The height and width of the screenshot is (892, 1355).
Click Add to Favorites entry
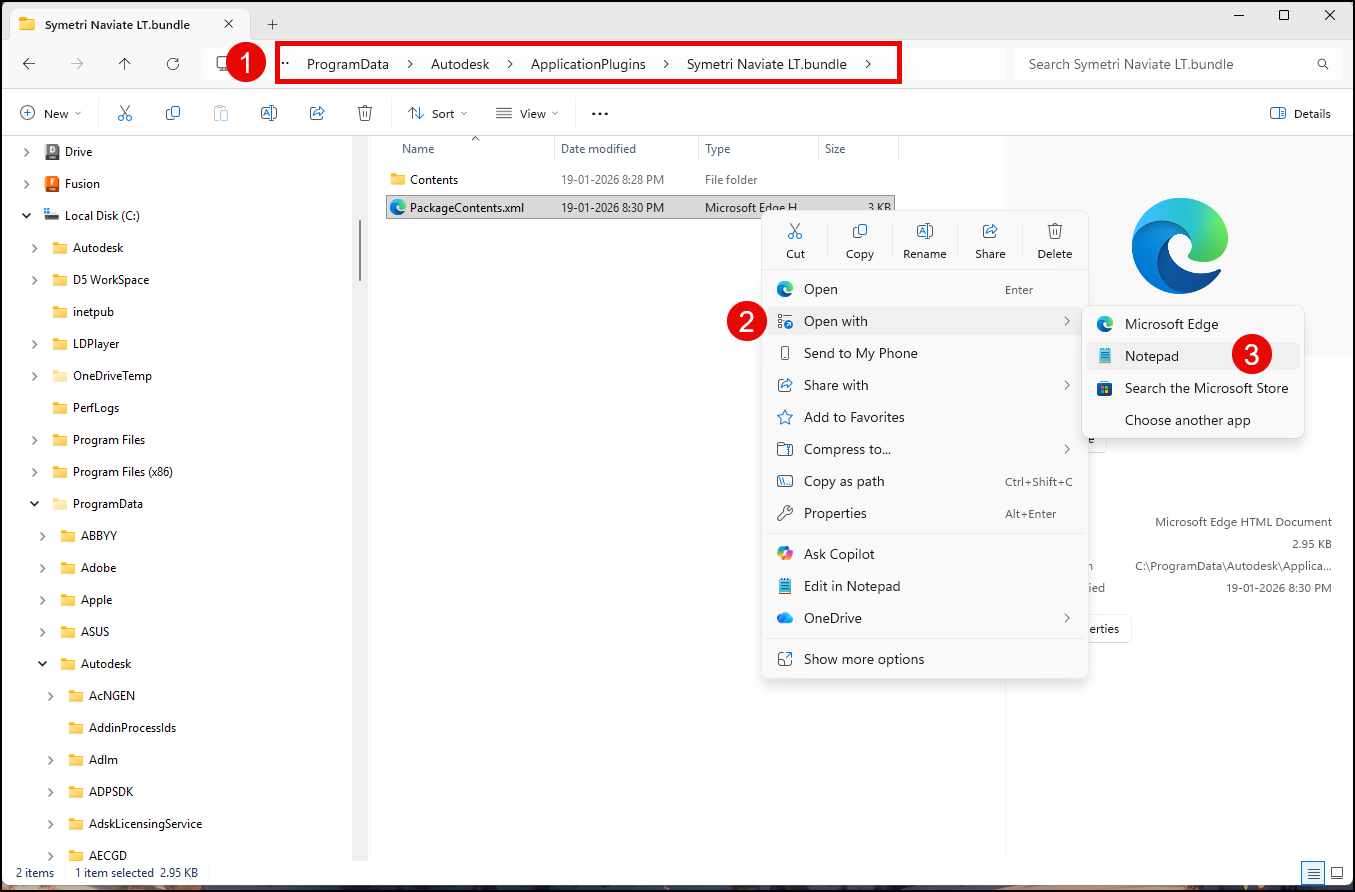(x=924, y=417)
